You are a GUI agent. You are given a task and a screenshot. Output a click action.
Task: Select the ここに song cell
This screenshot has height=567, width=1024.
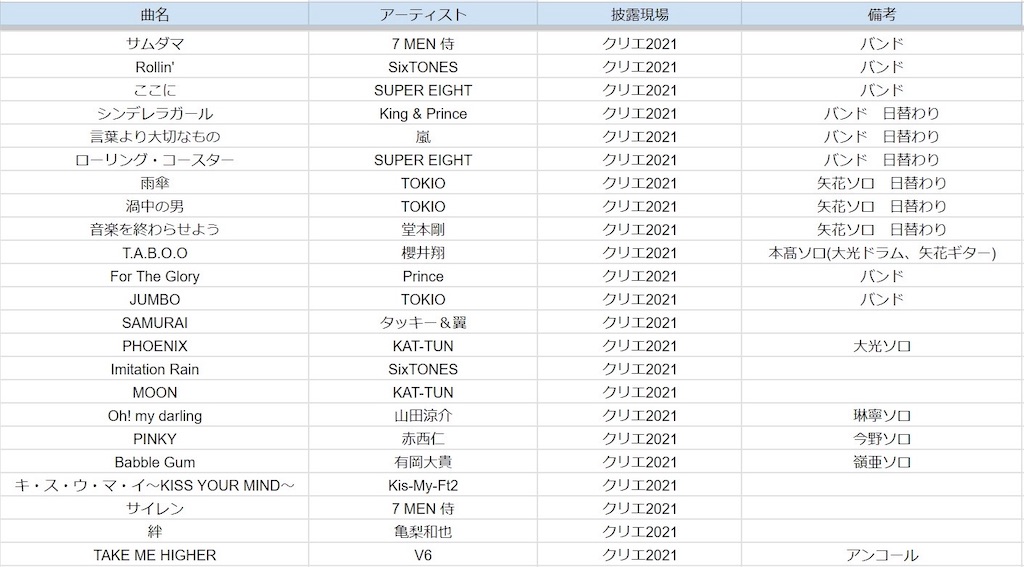(155, 90)
